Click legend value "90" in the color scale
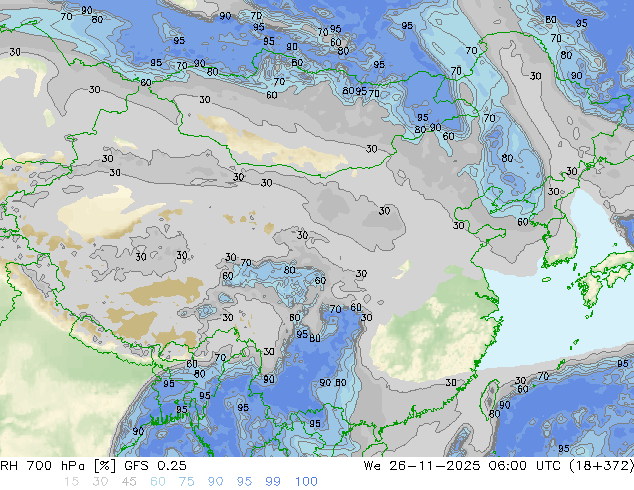 pyautogui.click(x=215, y=482)
